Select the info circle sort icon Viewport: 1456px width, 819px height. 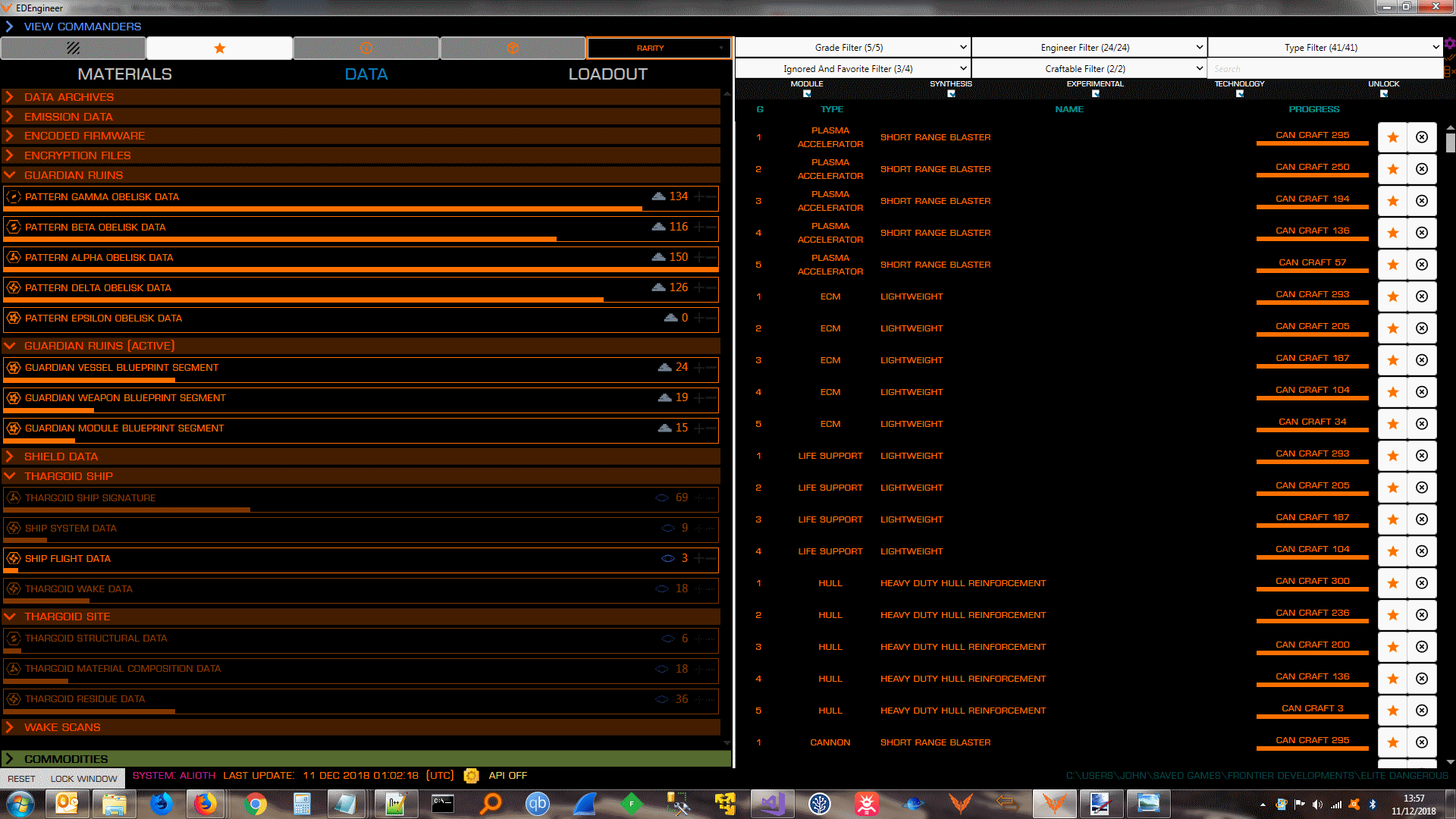point(366,48)
